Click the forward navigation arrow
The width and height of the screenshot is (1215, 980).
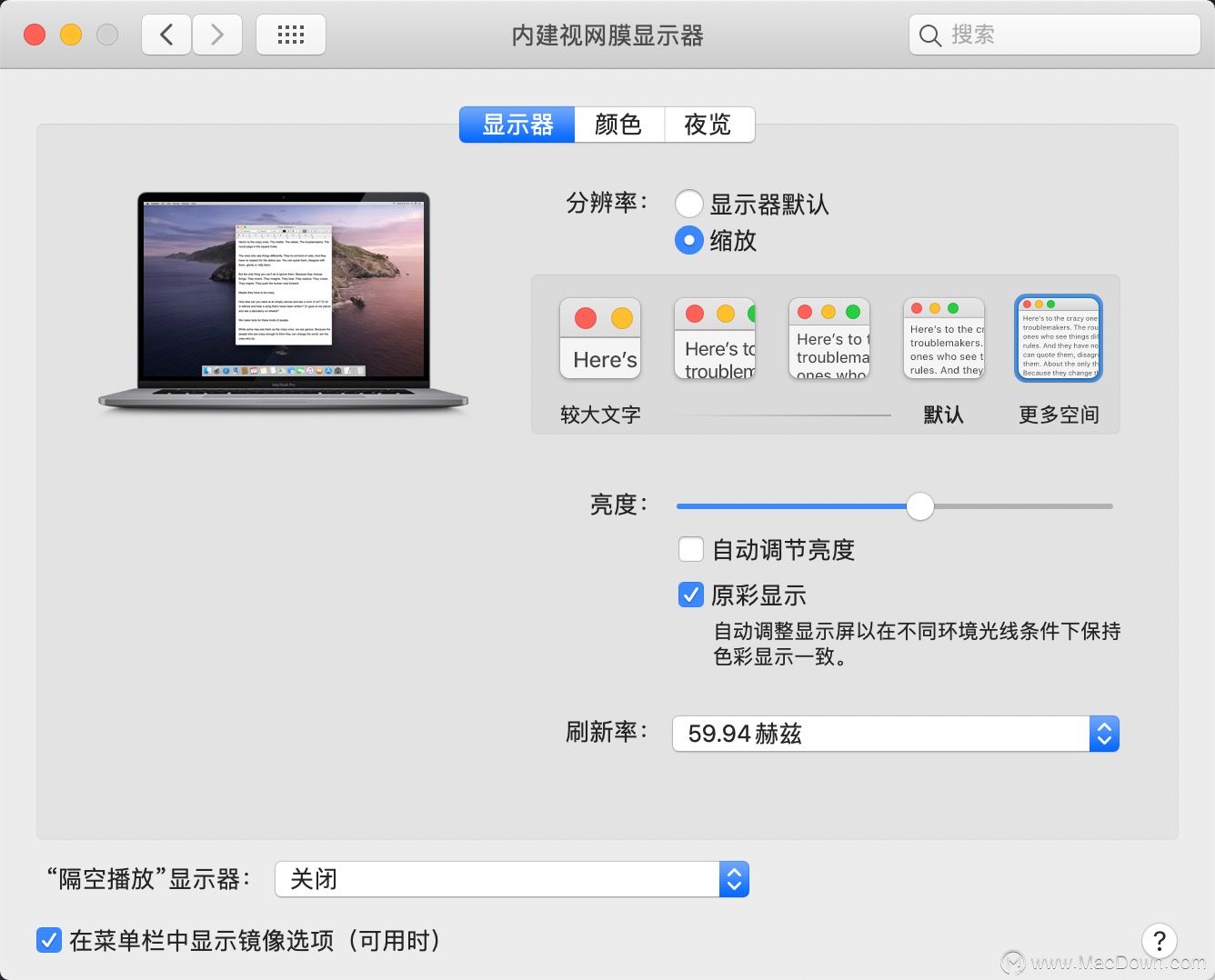(217, 34)
